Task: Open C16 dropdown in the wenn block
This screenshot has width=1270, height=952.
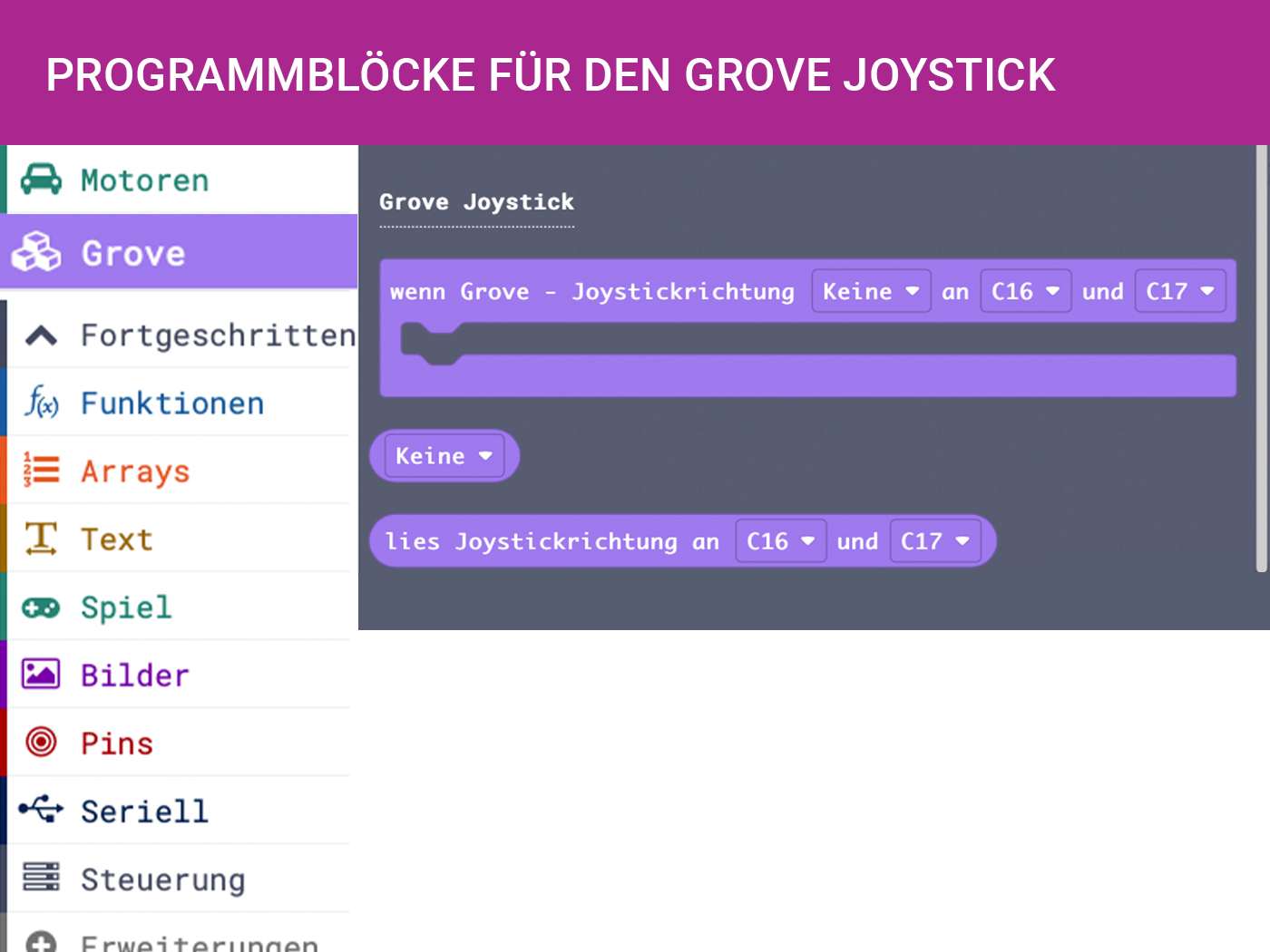Action: pyautogui.click(x=1025, y=291)
